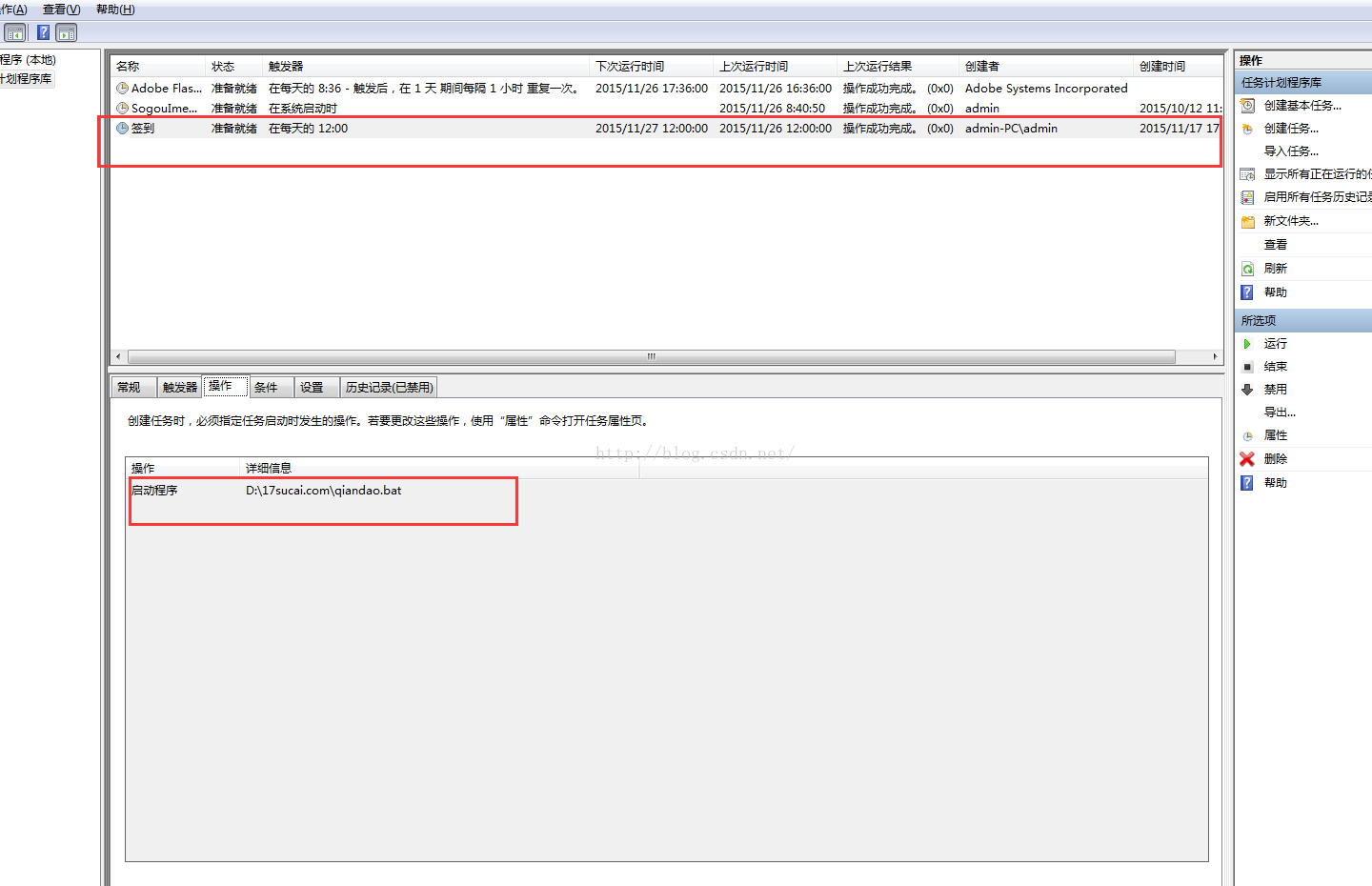
Task: Run the selected task with green 运行 icon
Action: coord(1247,344)
